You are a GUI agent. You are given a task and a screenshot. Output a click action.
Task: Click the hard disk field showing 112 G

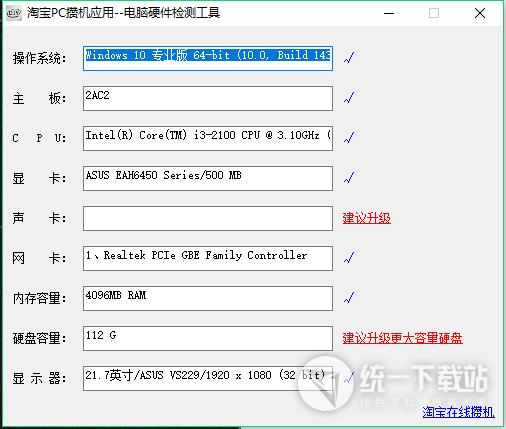coord(208,338)
